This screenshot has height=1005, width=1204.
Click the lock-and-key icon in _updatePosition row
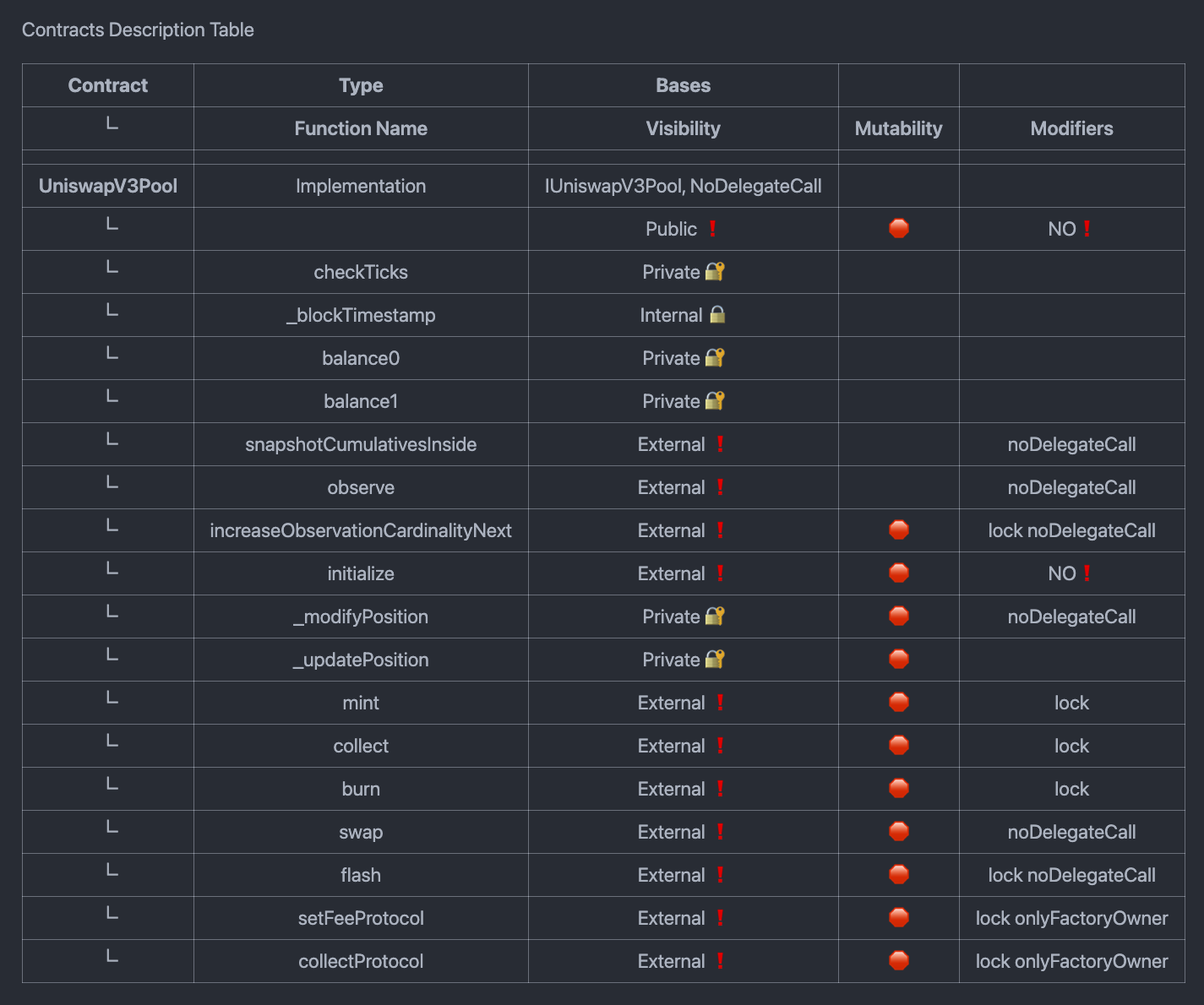715,660
